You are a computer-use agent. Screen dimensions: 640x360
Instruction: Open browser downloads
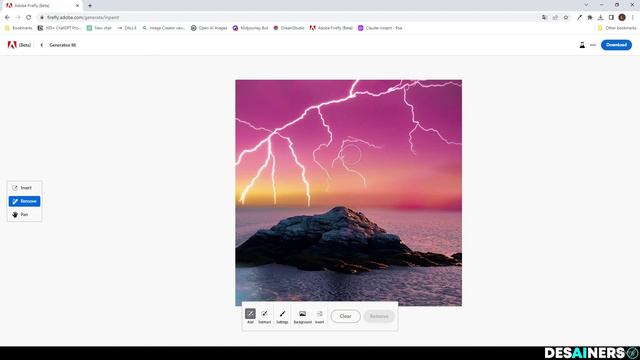coord(600,18)
